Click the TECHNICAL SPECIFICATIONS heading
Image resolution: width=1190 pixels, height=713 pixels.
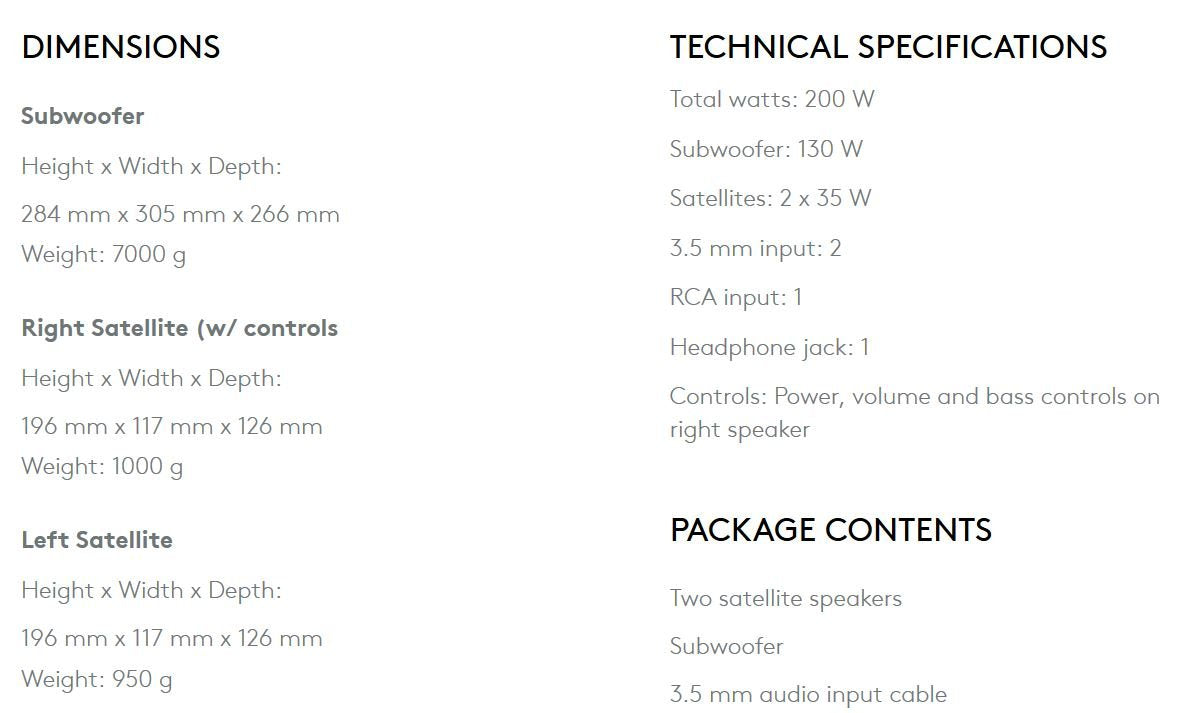[x=888, y=47]
